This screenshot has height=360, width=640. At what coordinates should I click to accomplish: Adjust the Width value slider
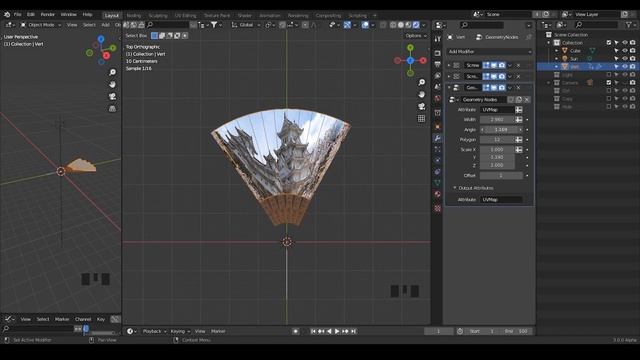point(497,120)
